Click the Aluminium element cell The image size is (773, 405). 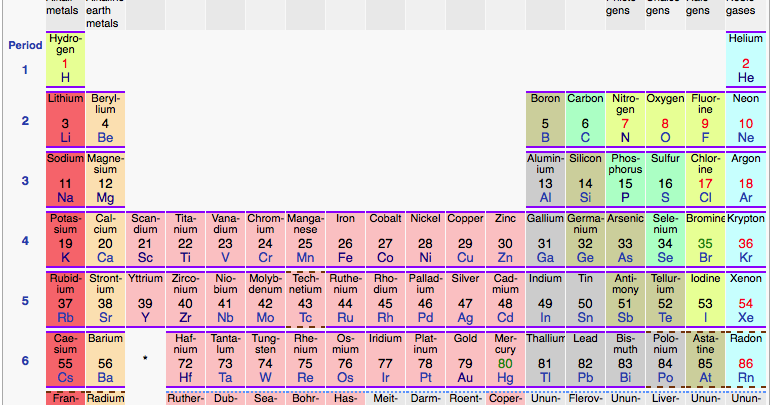[545, 179]
